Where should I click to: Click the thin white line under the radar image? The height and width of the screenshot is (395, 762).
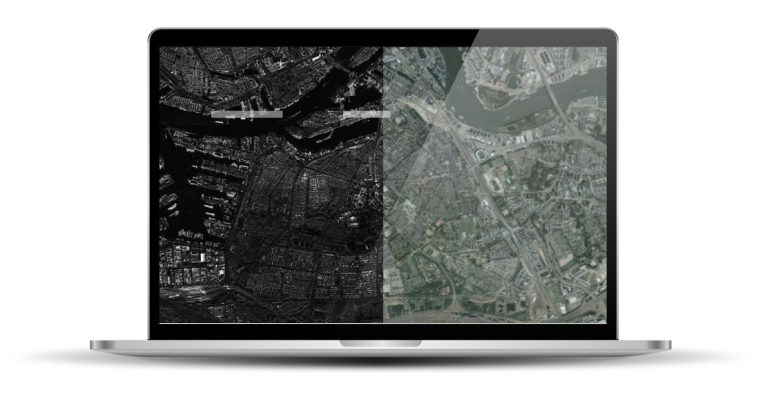tap(271, 323)
